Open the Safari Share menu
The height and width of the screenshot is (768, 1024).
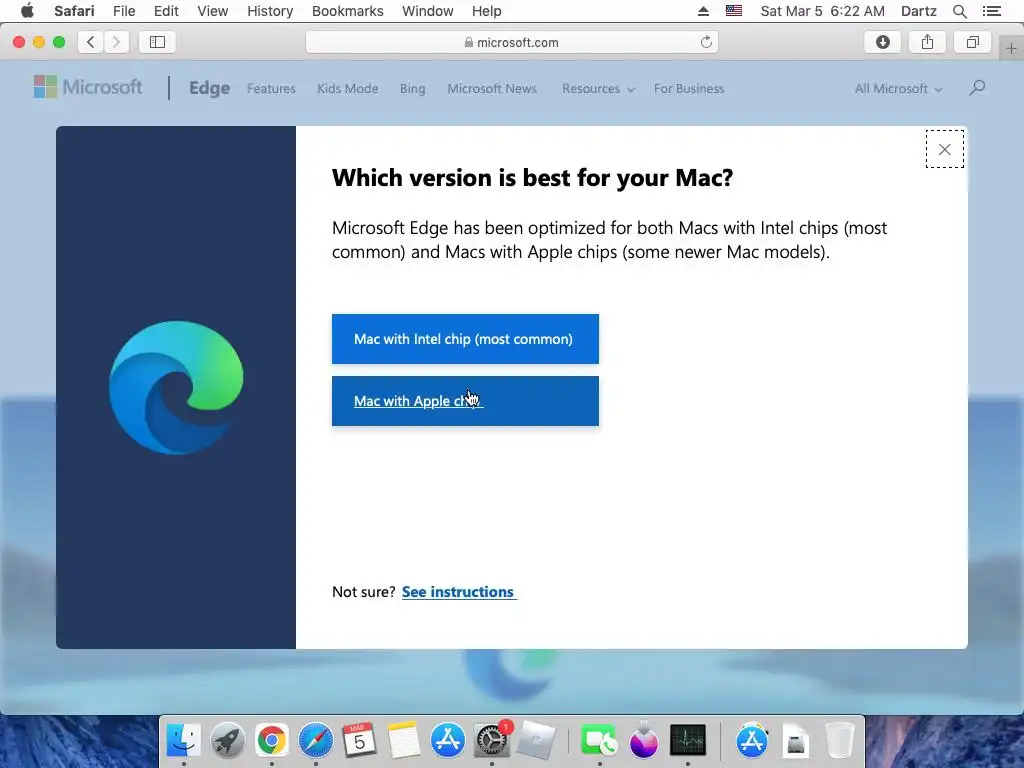coord(927,42)
